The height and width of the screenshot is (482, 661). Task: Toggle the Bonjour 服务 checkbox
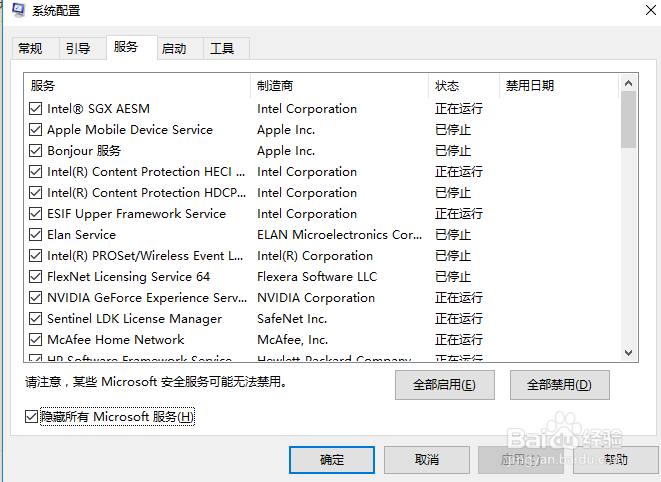point(35,151)
